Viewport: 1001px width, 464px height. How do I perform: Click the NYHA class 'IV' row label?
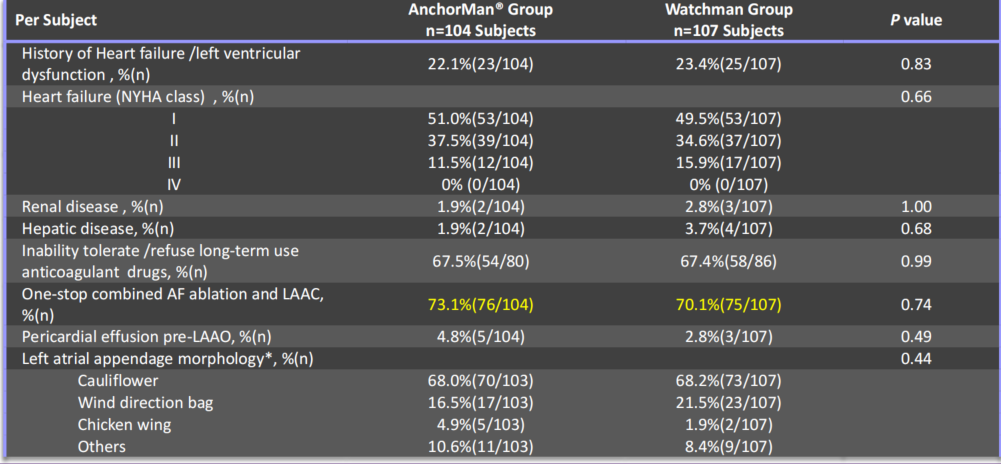[x=174, y=184]
